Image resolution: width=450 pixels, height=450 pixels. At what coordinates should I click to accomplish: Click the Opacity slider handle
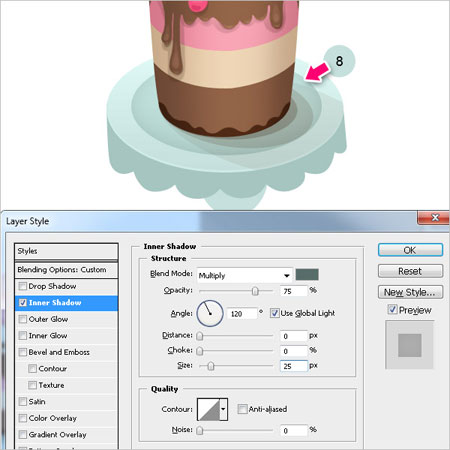click(255, 291)
